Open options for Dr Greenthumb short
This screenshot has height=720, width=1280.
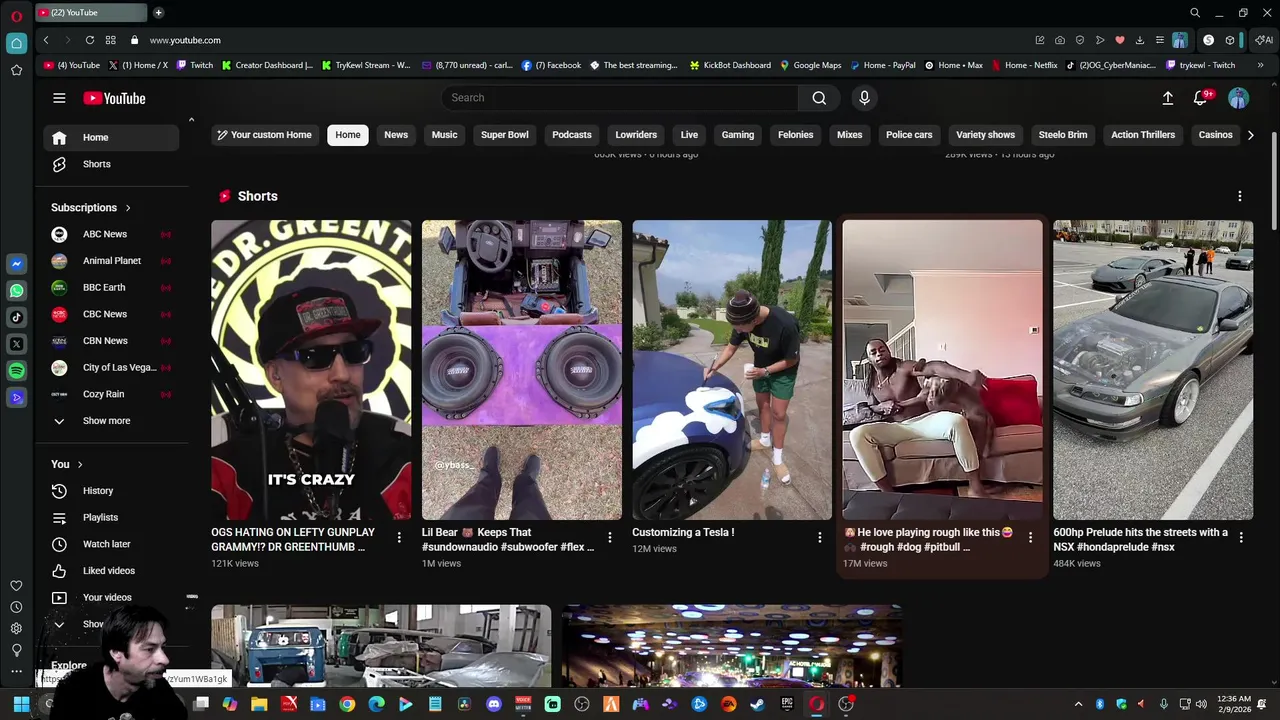399,538
